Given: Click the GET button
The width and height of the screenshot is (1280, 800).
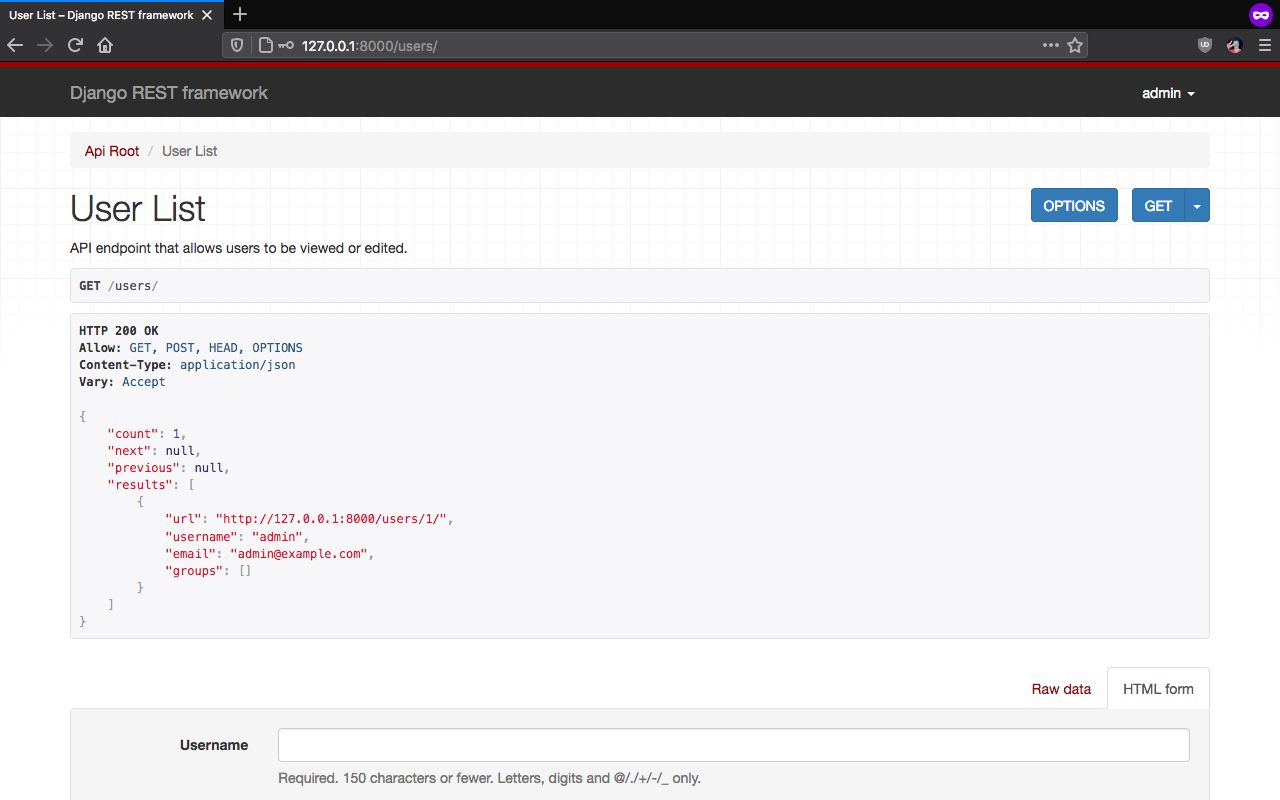Looking at the screenshot, I should click(1158, 206).
